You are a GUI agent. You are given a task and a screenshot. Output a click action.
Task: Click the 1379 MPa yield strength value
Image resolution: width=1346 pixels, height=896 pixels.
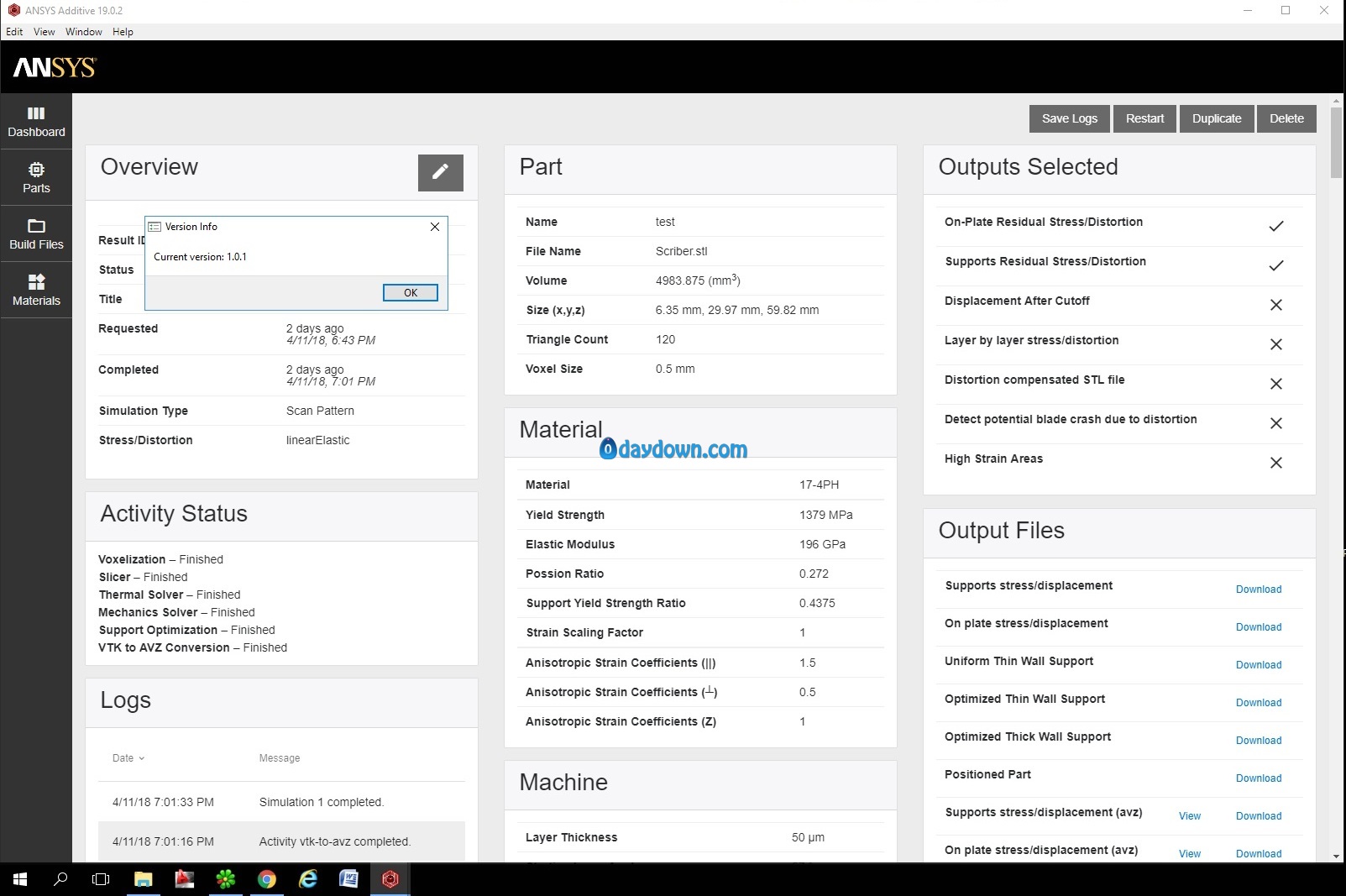(x=825, y=515)
